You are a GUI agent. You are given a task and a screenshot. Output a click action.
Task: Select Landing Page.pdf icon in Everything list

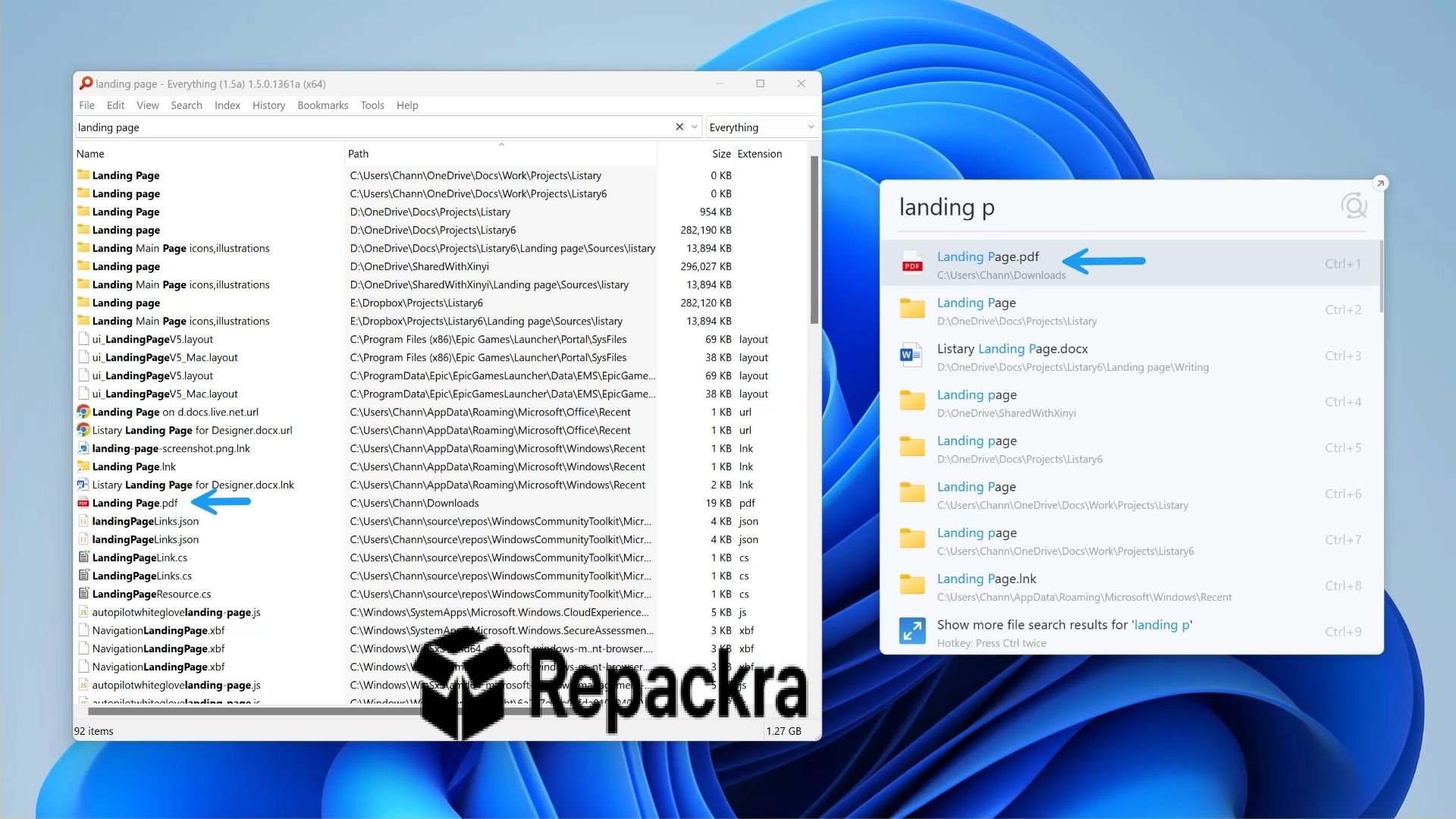[83, 503]
